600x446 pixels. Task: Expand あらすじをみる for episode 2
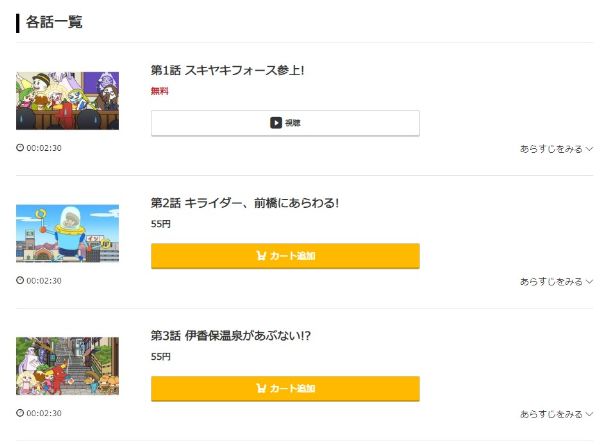[556, 281]
